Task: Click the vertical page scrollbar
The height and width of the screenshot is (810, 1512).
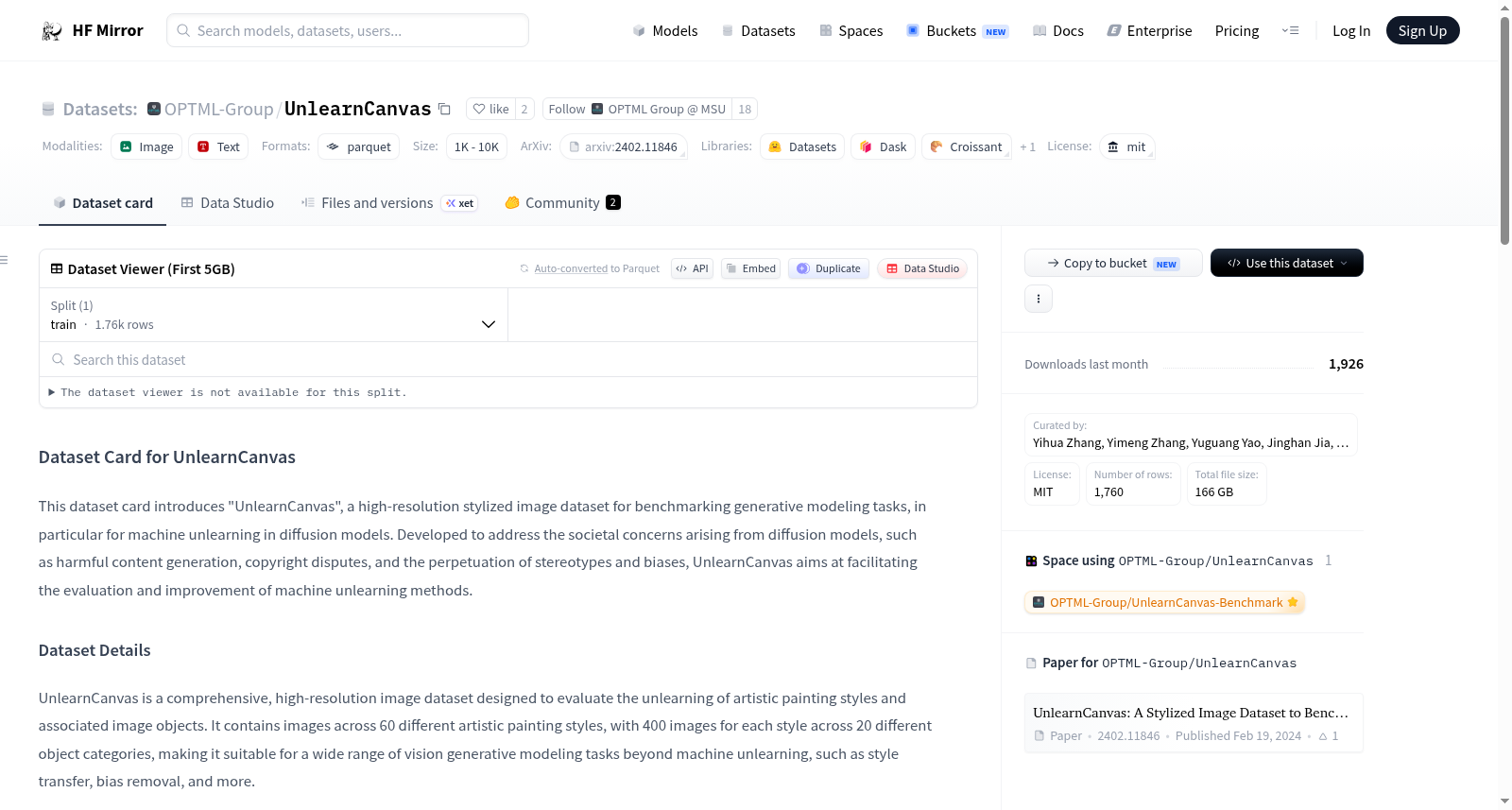Action: [1504, 130]
